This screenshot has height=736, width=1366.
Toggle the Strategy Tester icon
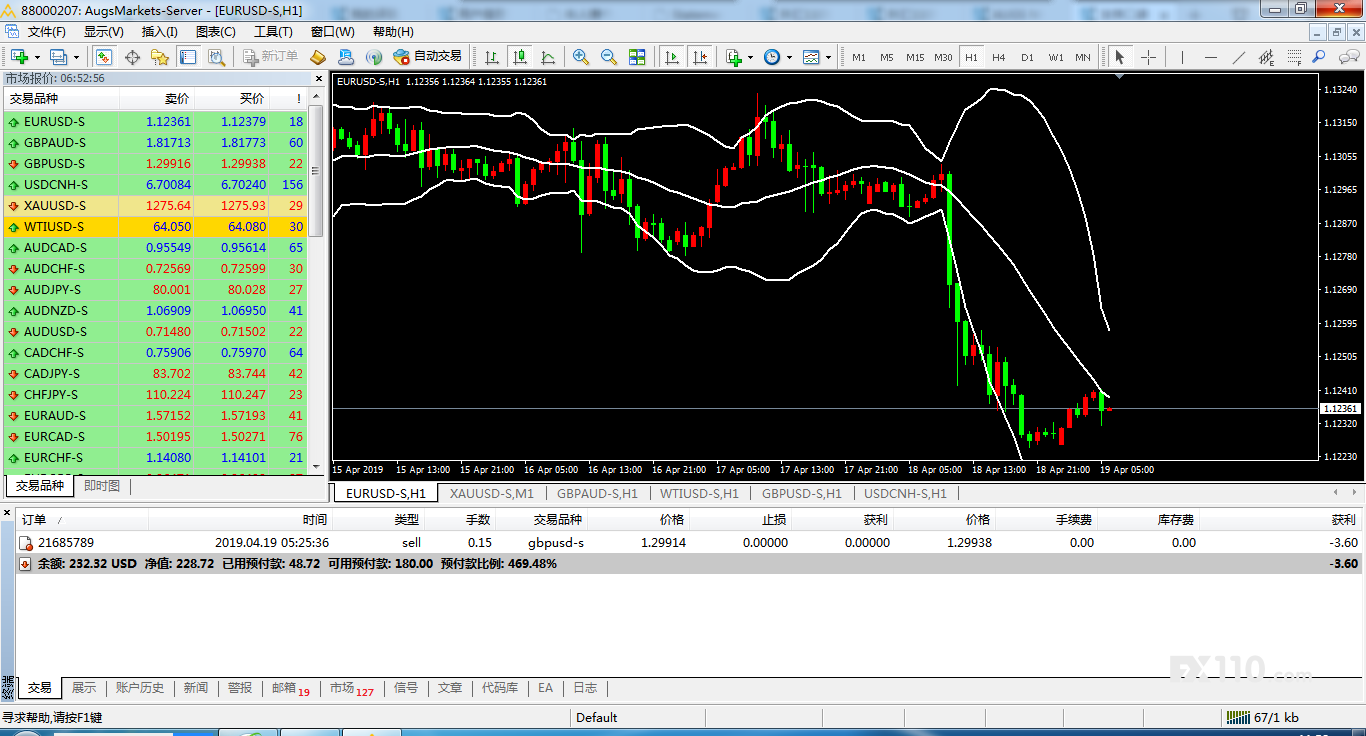[x=216, y=57]
